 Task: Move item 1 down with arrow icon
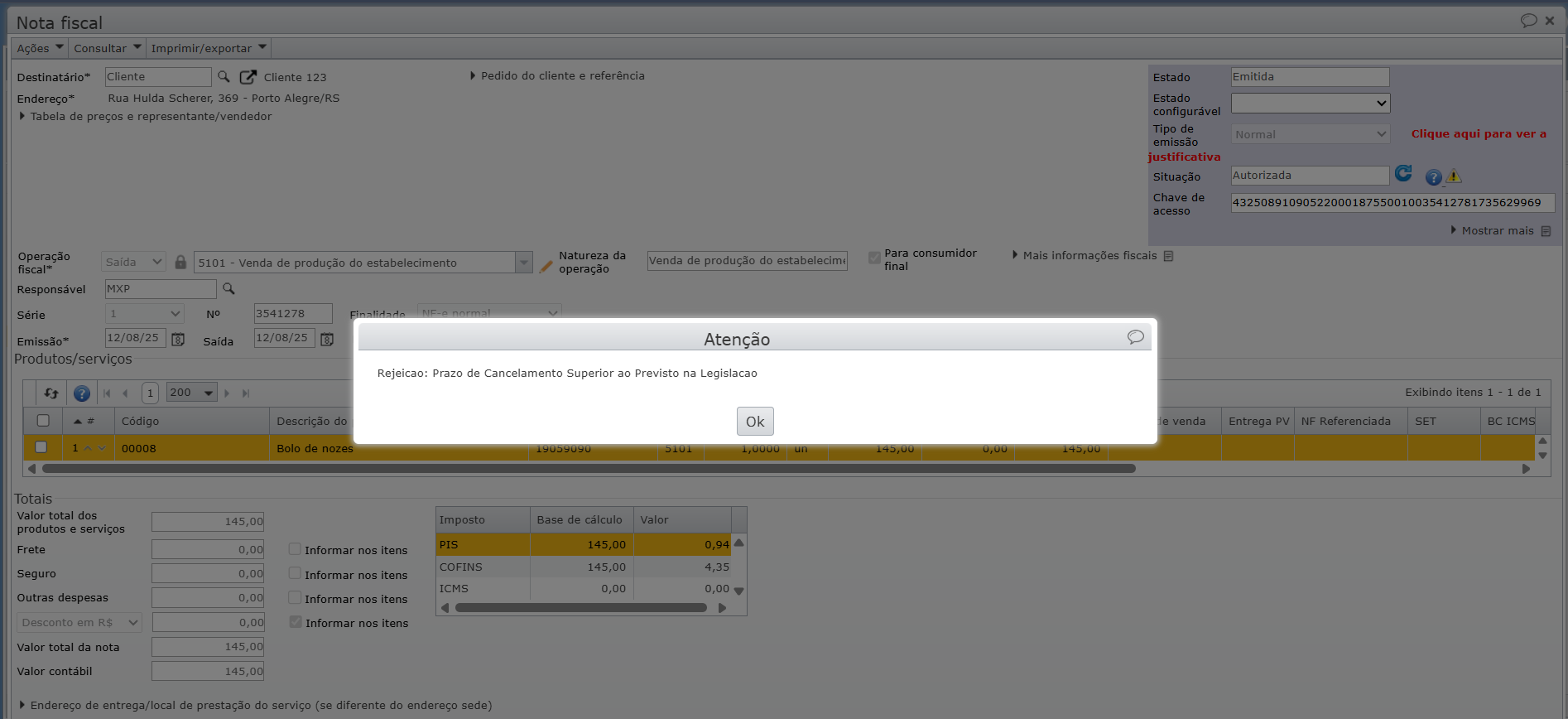click(x=102, y=447)
